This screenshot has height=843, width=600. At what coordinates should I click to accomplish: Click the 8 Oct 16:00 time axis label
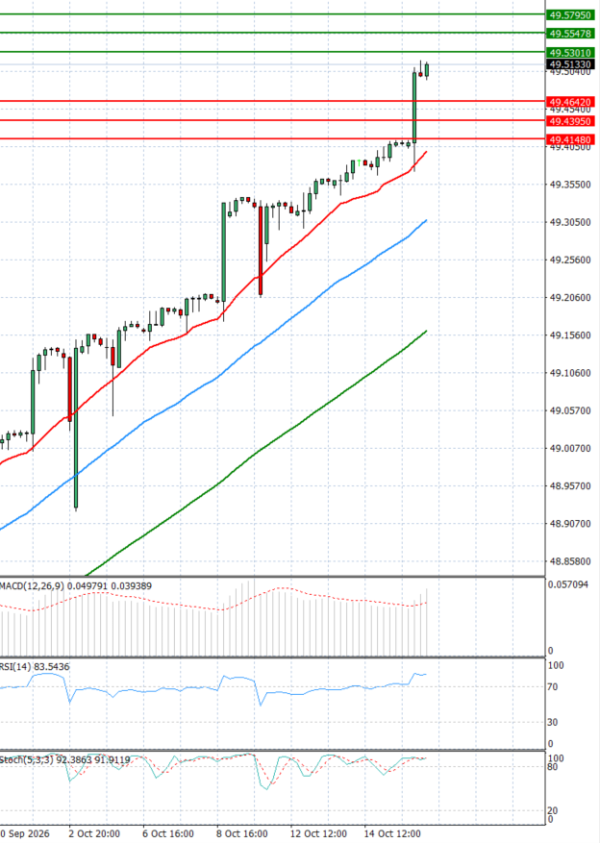[242, 833]
